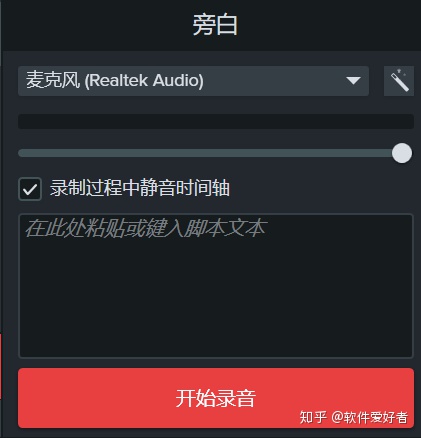The image size is (421, 438).
Task: Click the 开始录音 text on red button
Action: (x=216, y=398)
